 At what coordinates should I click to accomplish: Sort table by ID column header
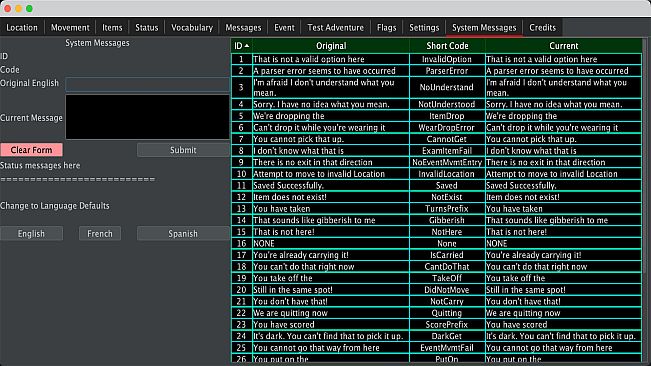tap(242, 46)
